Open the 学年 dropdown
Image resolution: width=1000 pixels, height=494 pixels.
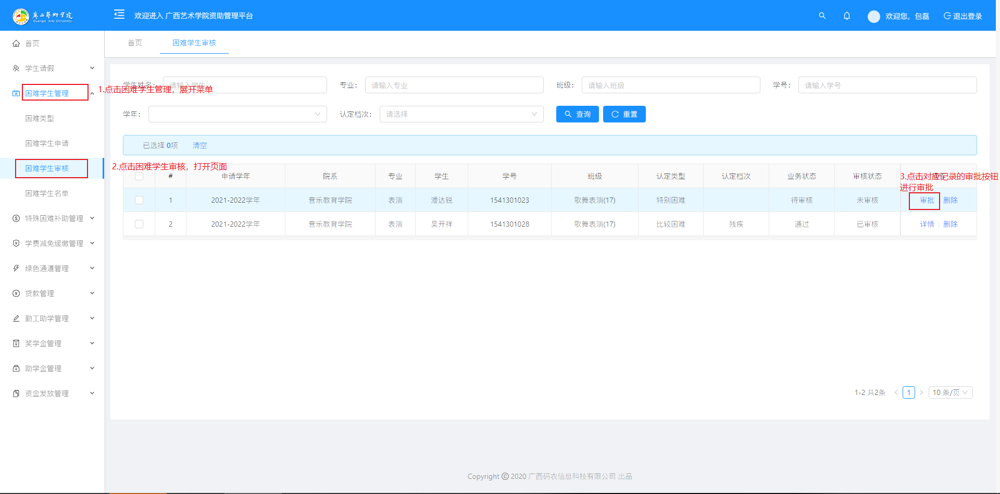(237, 114)
